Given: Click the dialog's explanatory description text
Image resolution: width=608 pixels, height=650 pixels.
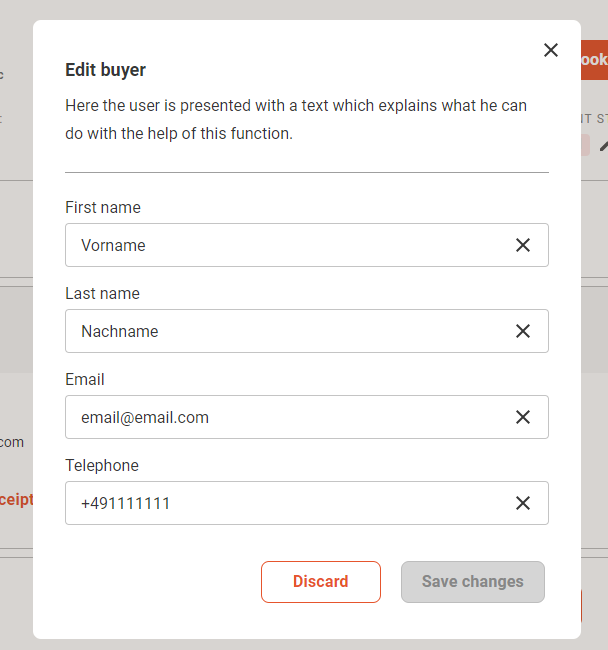Looking at the screenshot, I should tap(296, 119).
